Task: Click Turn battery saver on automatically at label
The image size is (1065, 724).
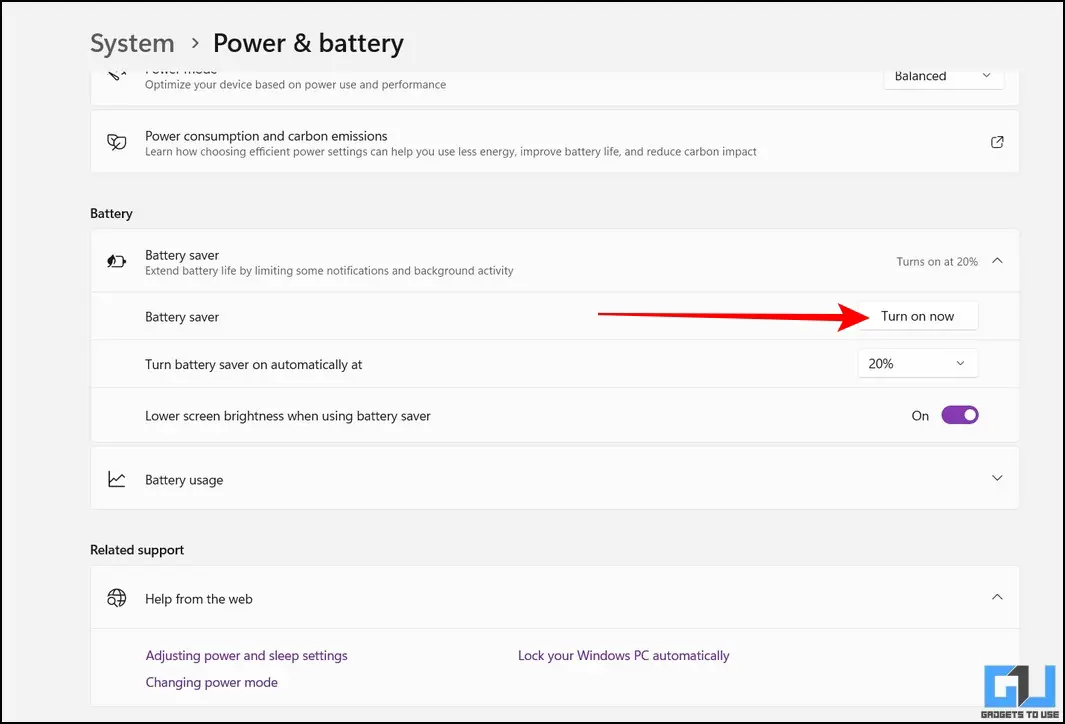Action: [253, 365]
